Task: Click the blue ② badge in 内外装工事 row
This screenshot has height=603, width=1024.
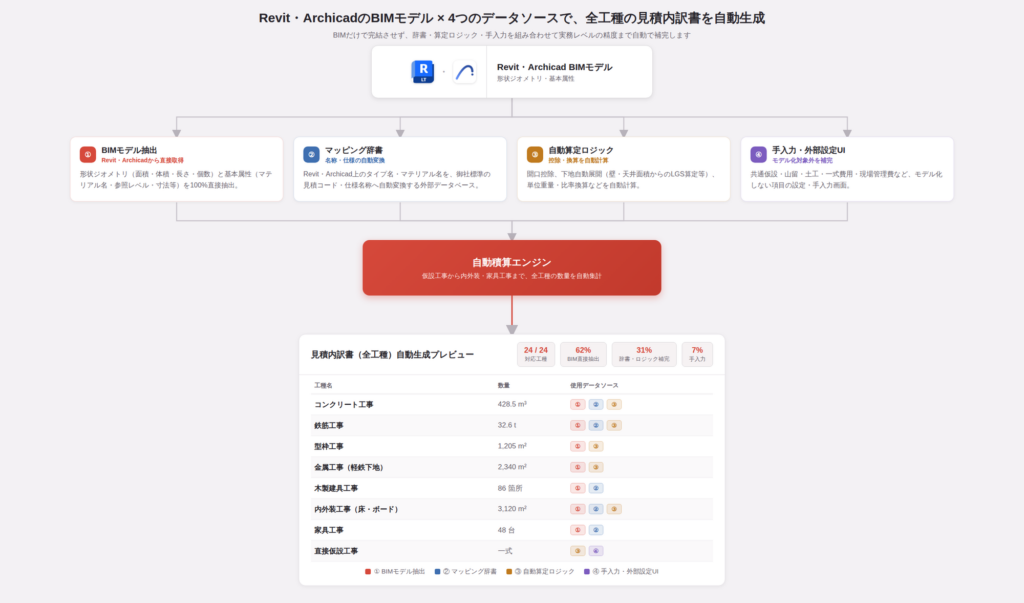Action: tap(596, 509)
